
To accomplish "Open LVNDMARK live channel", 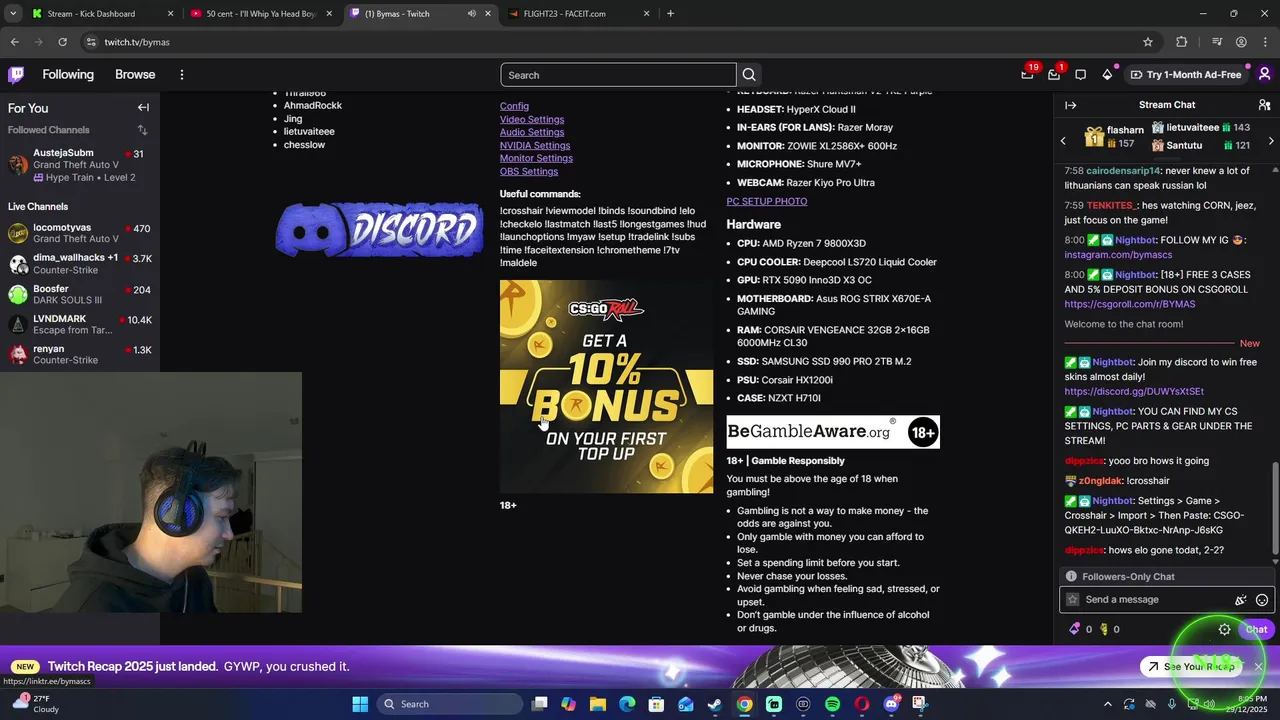I will point(80,325).
